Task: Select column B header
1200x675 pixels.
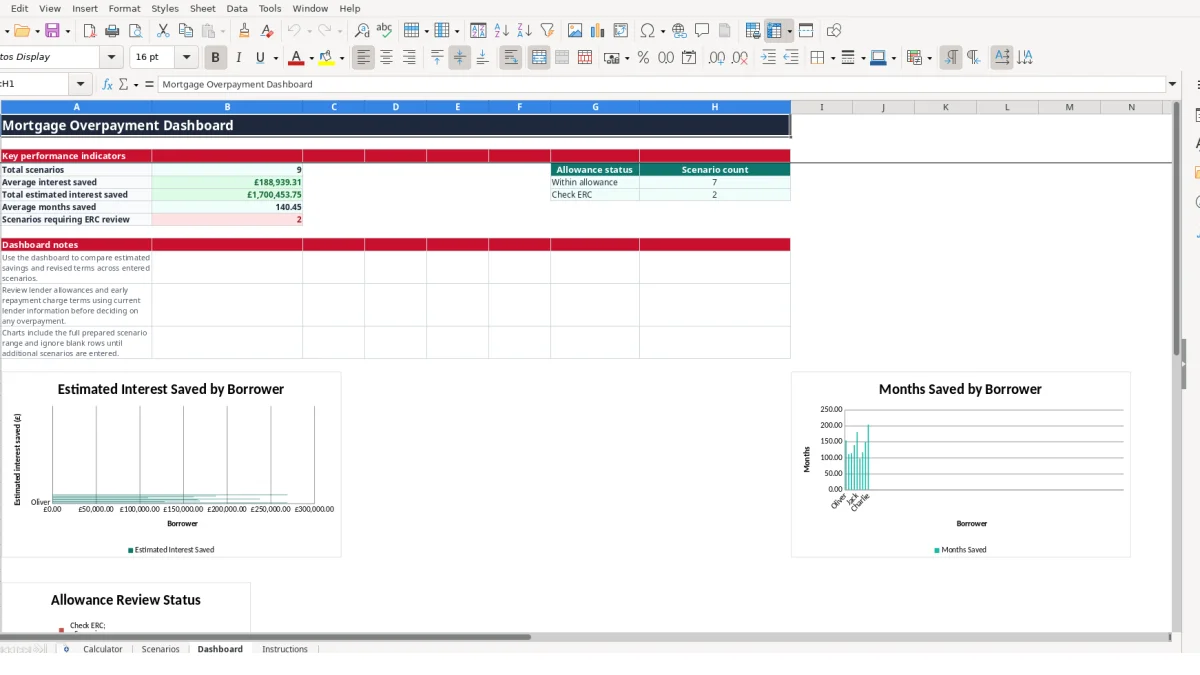Action: point(227,107)
